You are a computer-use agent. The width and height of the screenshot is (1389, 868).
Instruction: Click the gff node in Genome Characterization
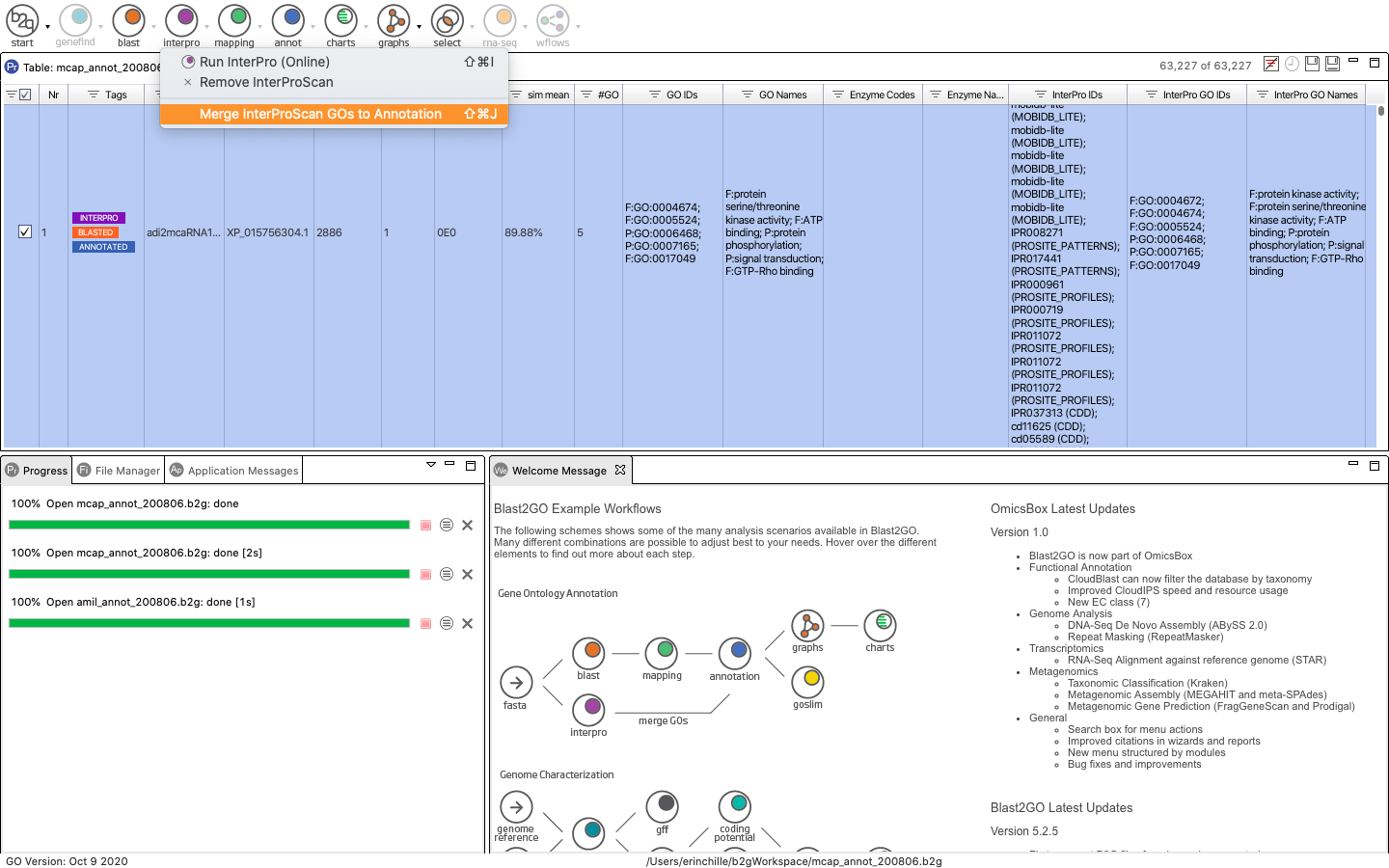click(x=662, y=806)
